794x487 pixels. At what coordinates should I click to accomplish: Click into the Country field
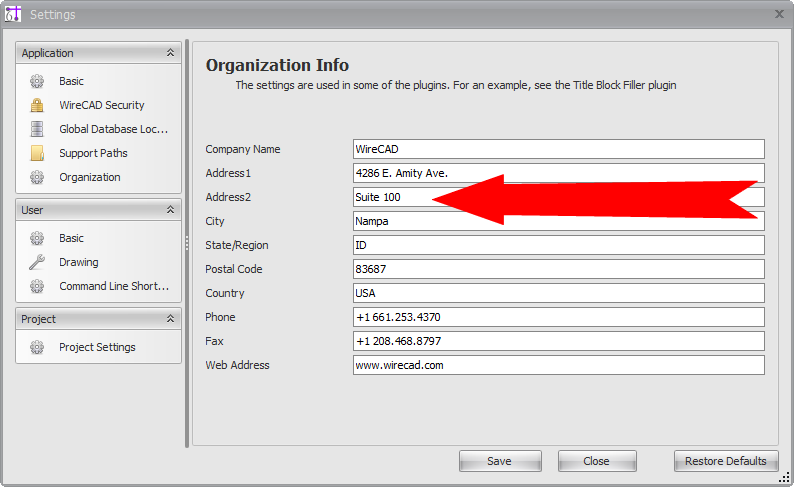pos(559,293)
